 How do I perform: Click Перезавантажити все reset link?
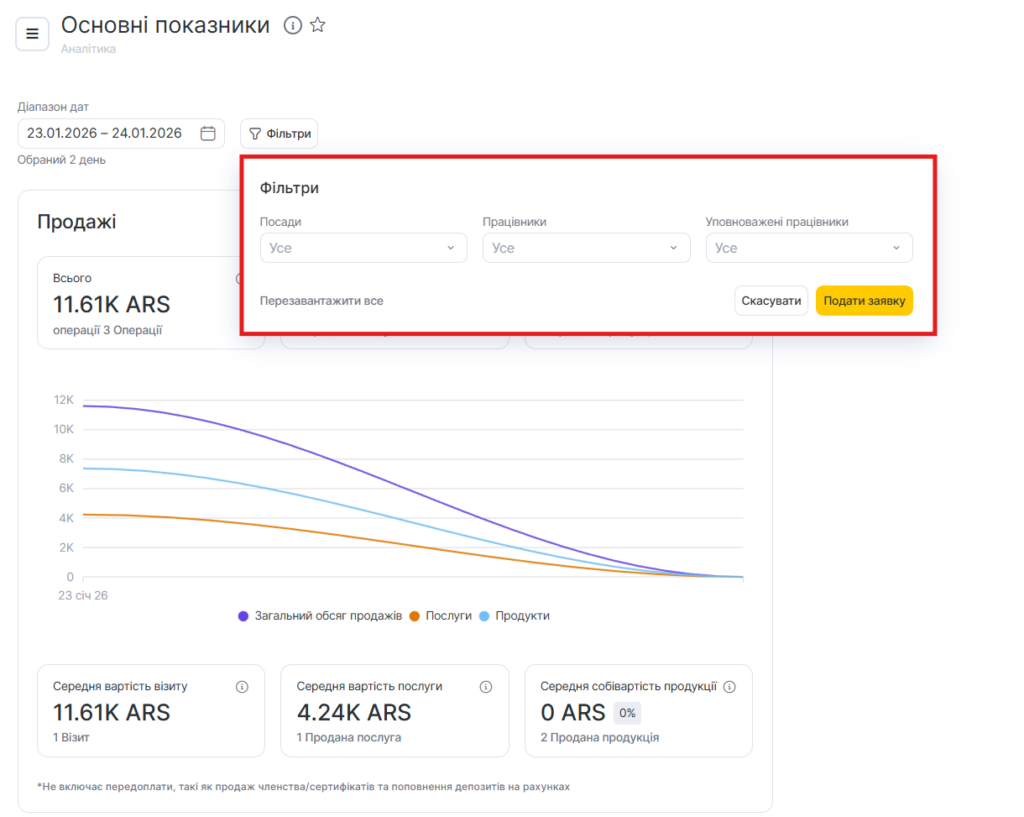321,301
